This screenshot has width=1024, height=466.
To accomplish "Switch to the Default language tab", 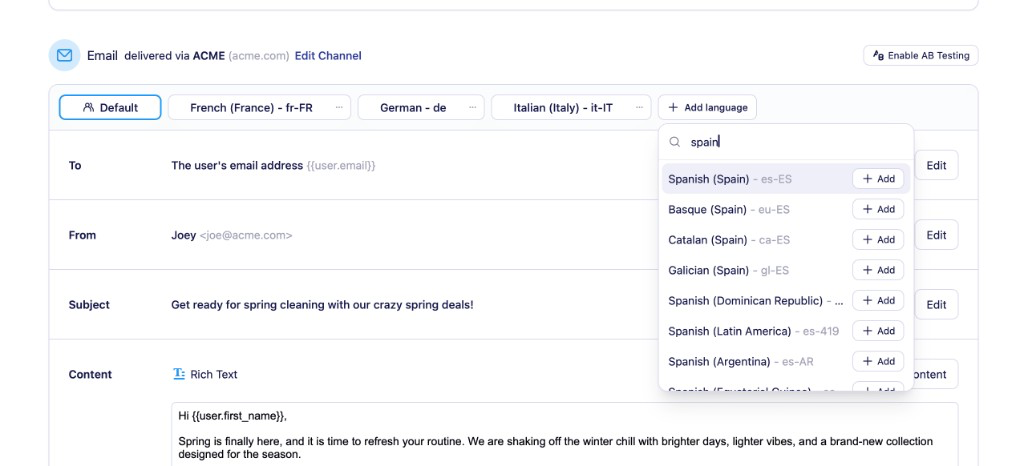I will coord(110,108).
